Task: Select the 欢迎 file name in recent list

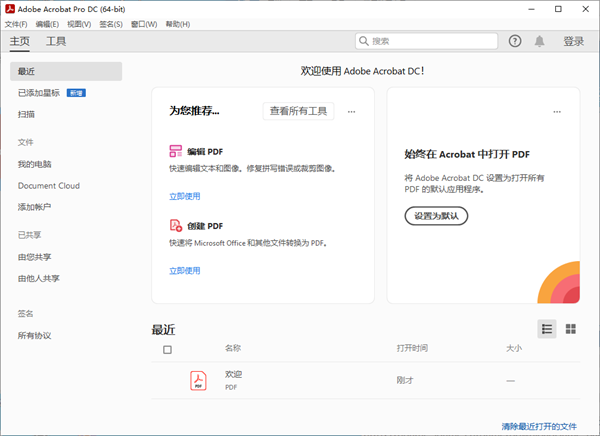Action: [233, 374]
